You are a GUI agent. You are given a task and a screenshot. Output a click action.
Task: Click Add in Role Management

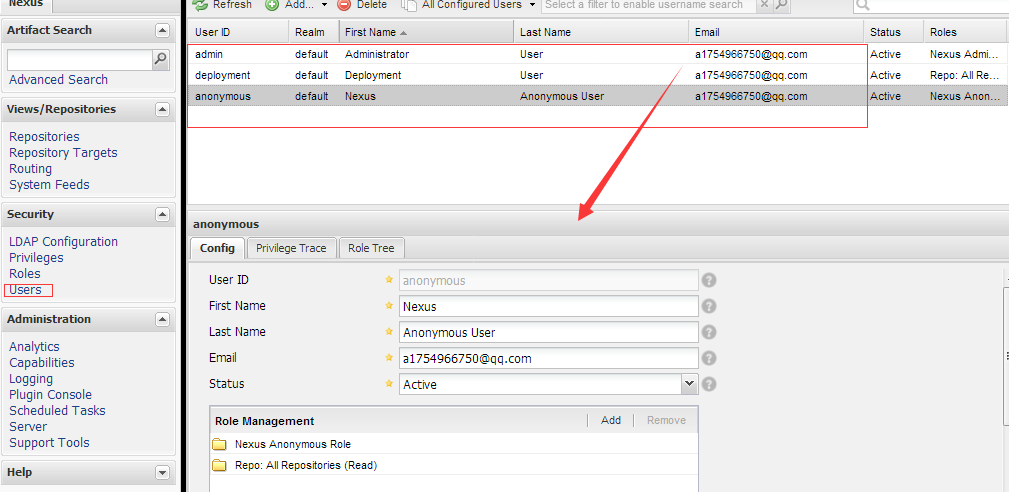[611, 420]
